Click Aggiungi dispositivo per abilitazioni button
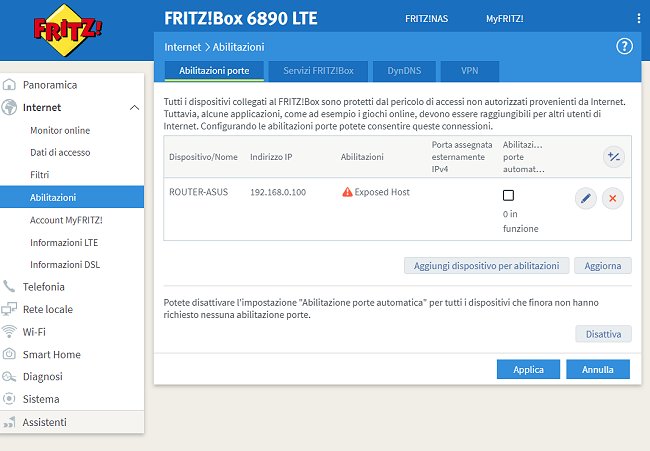The height and width of the screenshot is (451, 650). pyautogui.click(x=487, y=266)
